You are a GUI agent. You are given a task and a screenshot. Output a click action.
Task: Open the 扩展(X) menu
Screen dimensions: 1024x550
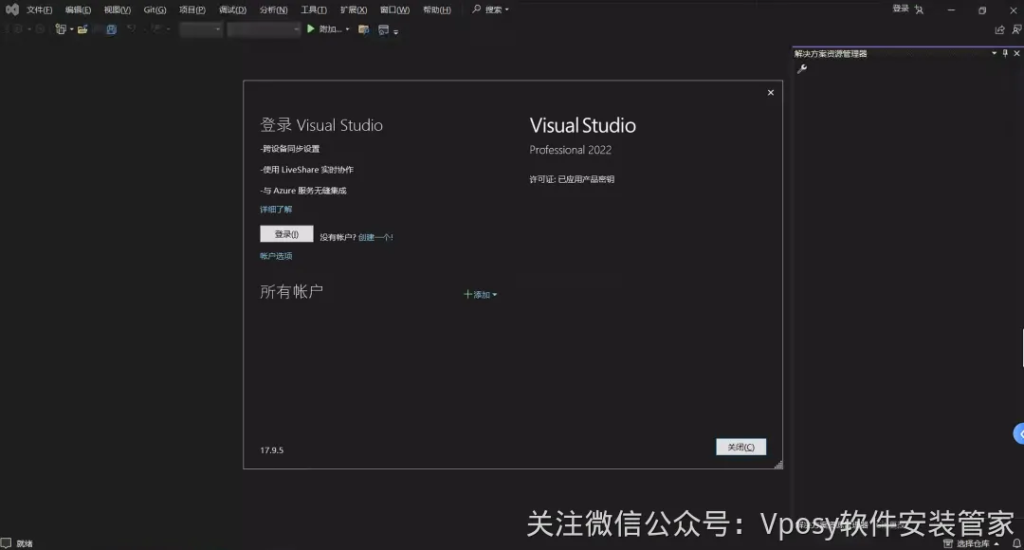tap(354, 10)
